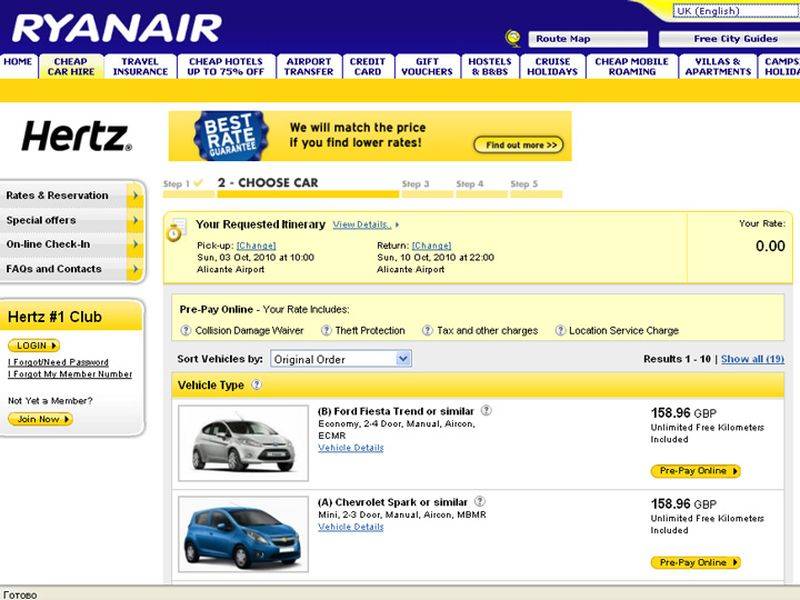This screenshot has height=600, width=800.
Task: Click the itinerary clock icon
Action: pyautogui.click(x=175, y=230)
